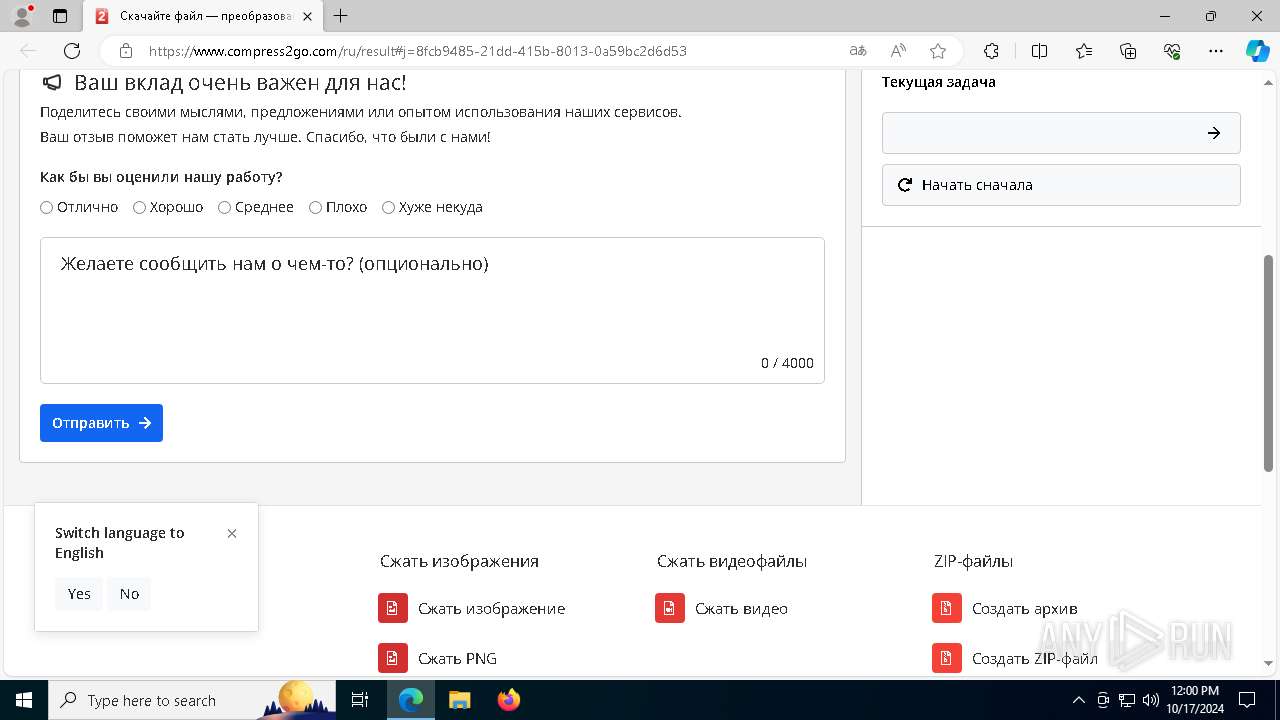The width and height of the screenshot is (1280, 720).
Task: Click the taskbar search box
Action: (x=192, y=700)
